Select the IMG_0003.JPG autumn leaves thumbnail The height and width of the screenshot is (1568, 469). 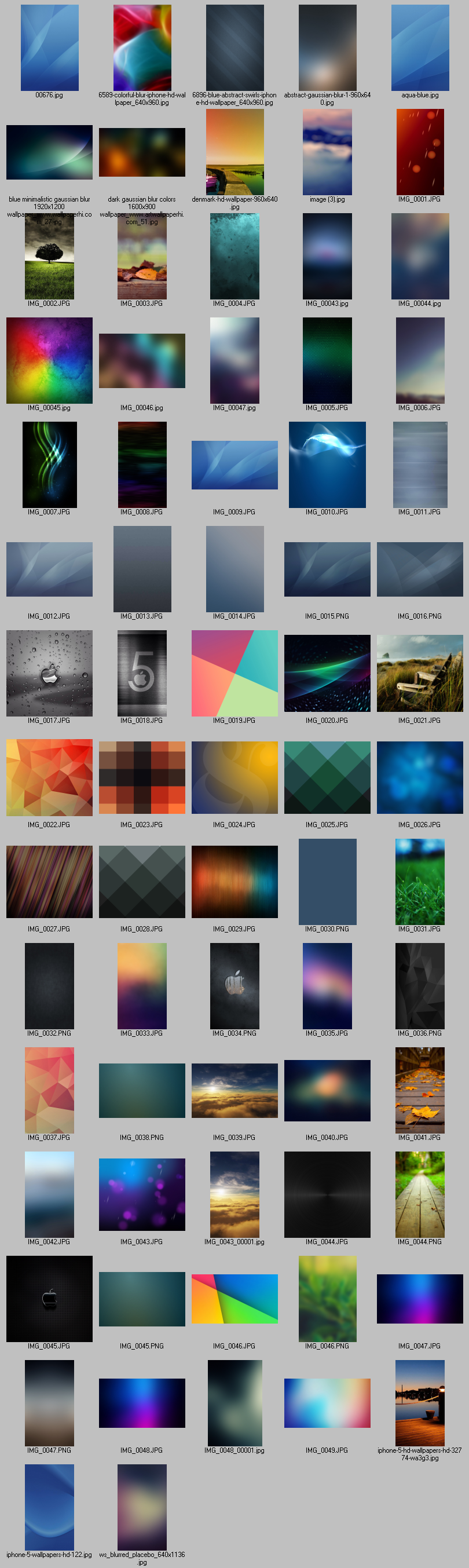pos(142,256)
